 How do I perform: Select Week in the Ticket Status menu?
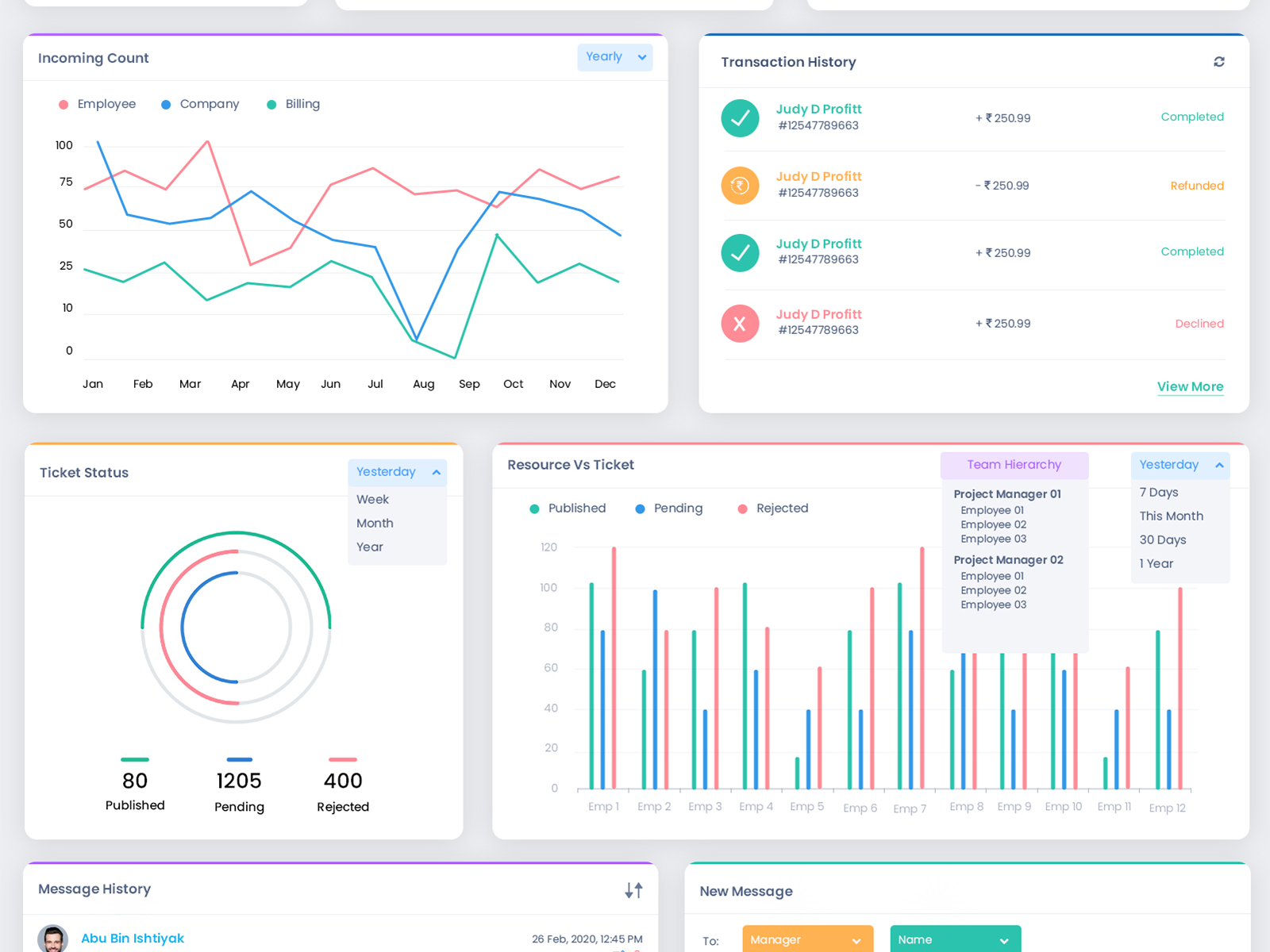(x=372, y=499)
